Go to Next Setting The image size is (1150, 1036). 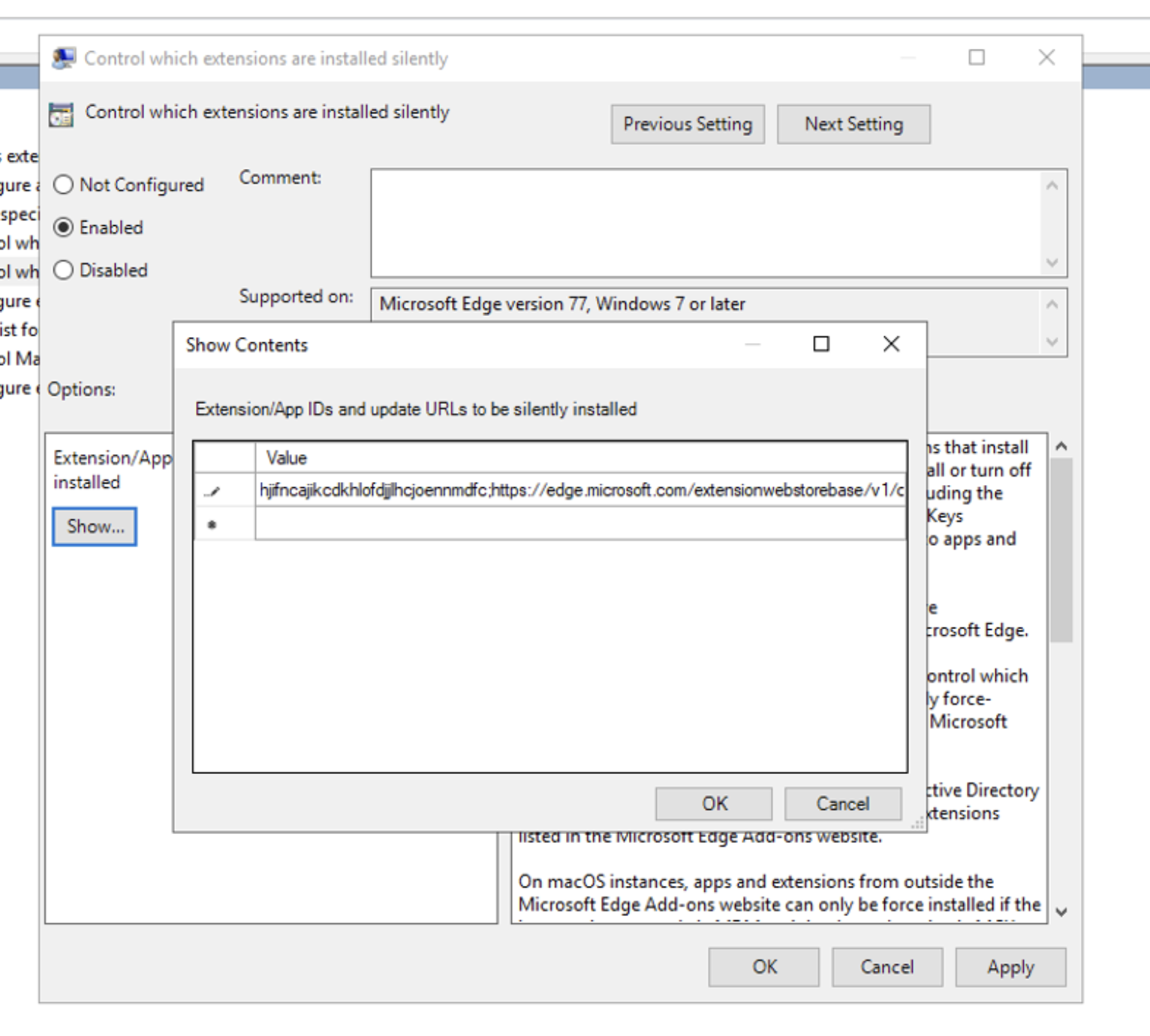853,125
